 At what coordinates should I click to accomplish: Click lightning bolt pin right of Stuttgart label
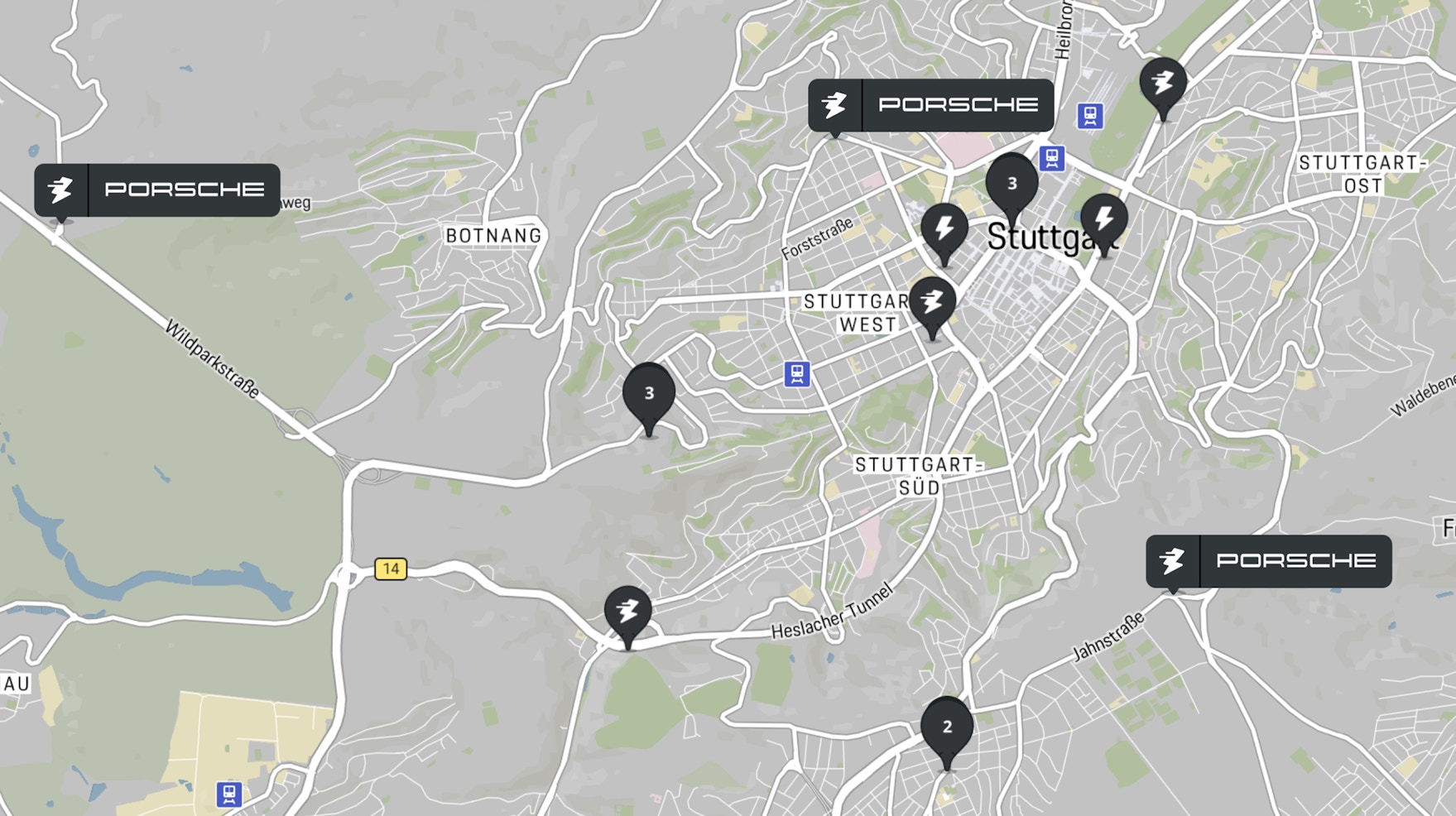coord(1104,223)
